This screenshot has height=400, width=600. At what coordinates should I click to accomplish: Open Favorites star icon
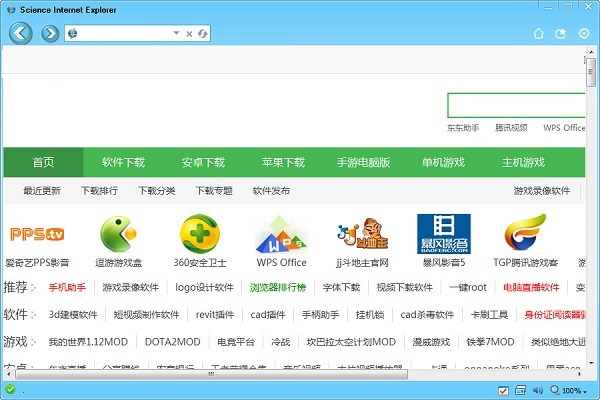coord(560,34)
